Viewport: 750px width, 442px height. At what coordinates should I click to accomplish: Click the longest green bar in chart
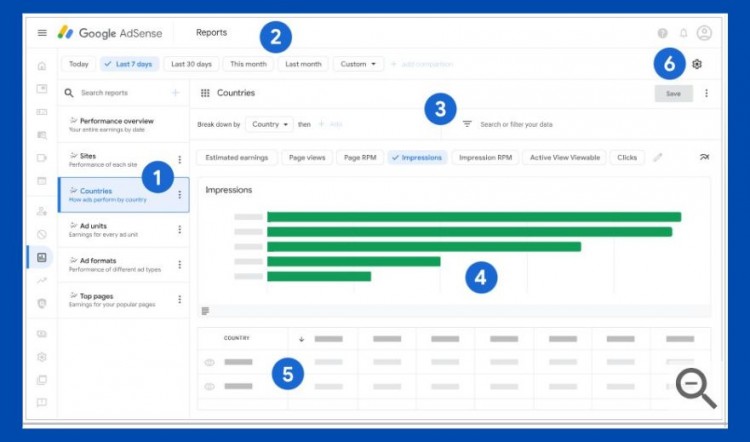point(474,217)
